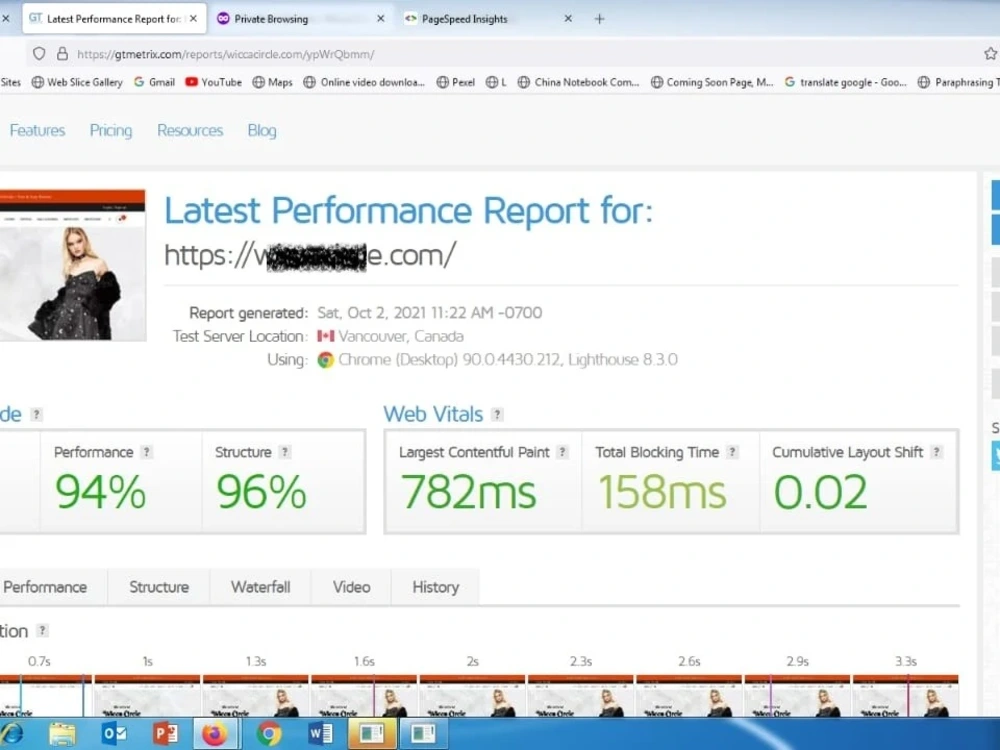1000x750 pixels.
Task: Select the Structure report tab
Action: (x=159, y=587)
